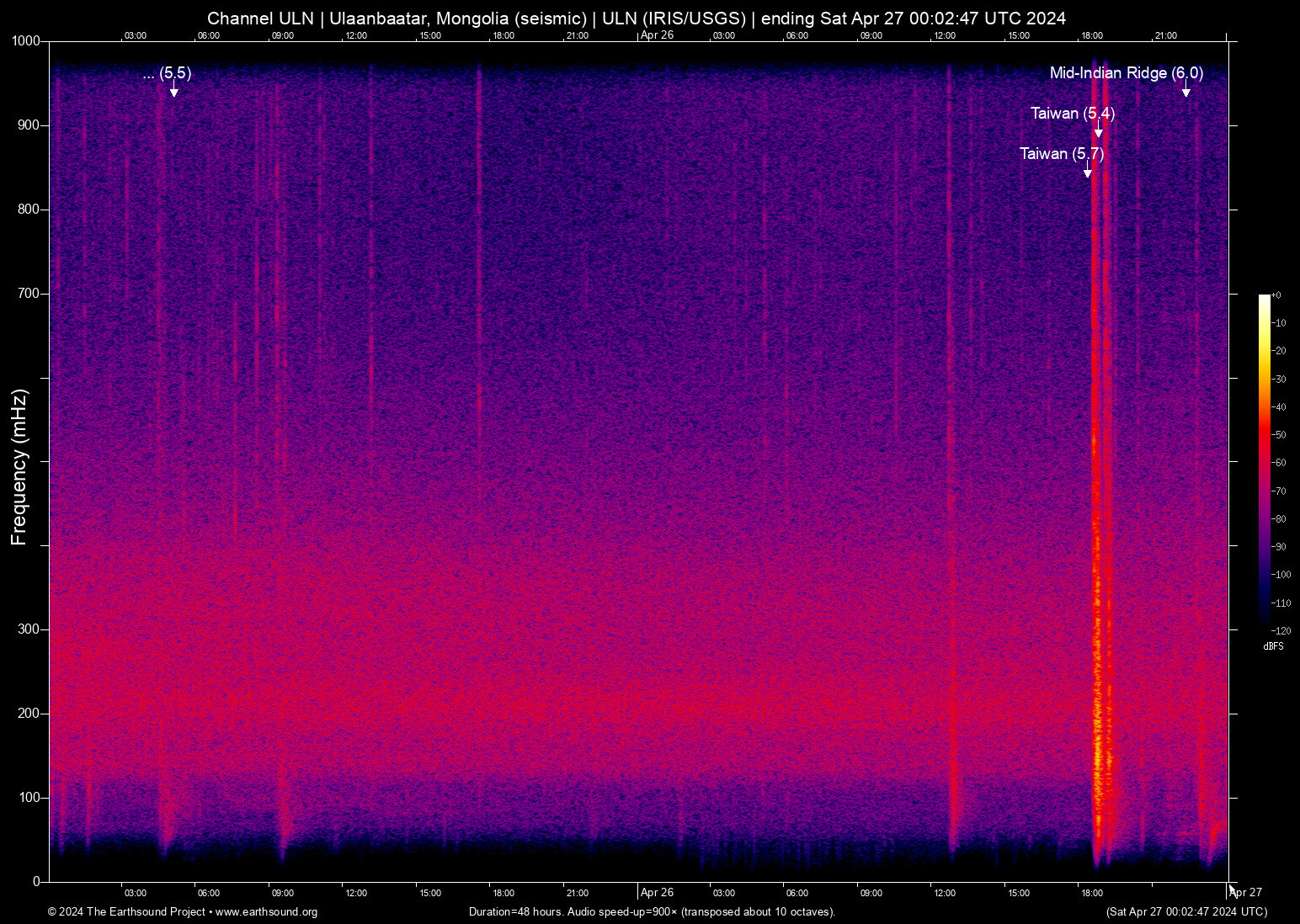The image size is (1300, 924).
Task: Select the '... (5.5)' event annotation
Action: coord(168,73)
